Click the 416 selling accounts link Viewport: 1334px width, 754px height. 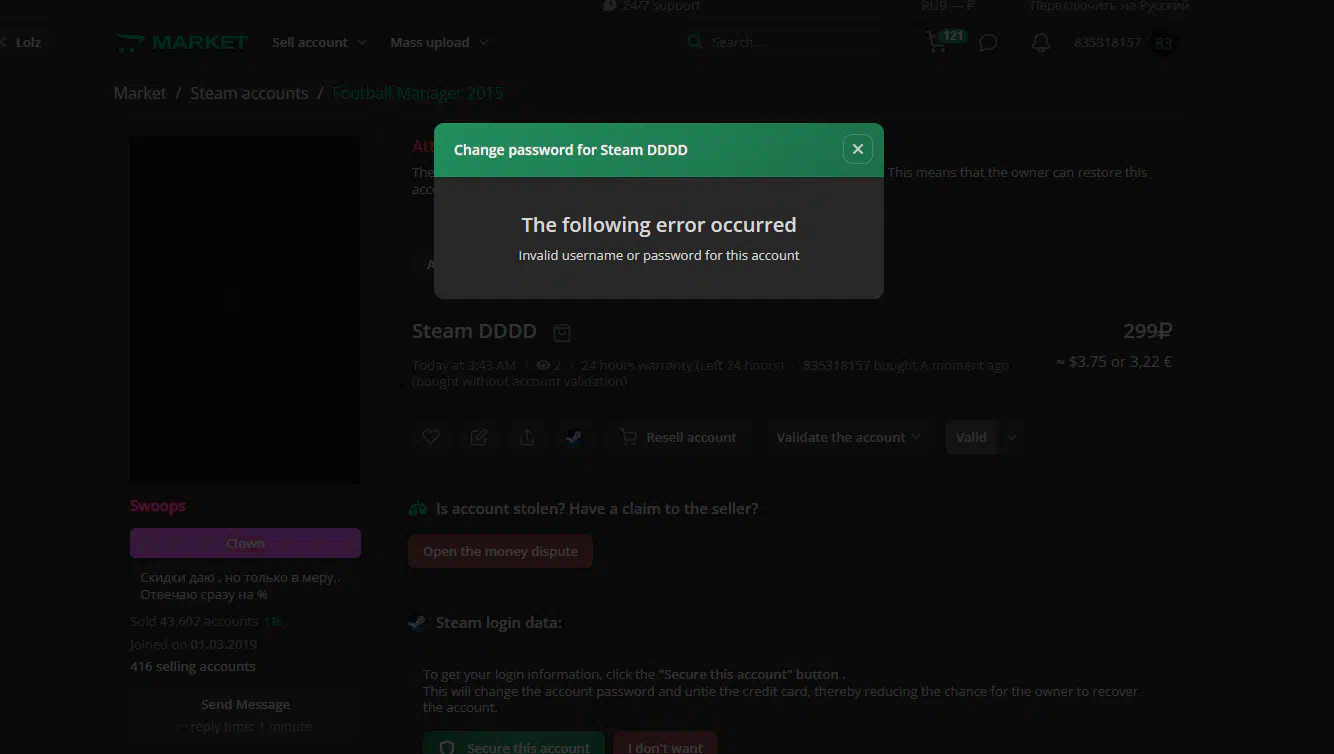pyautogui.click(x=193, y=666)
